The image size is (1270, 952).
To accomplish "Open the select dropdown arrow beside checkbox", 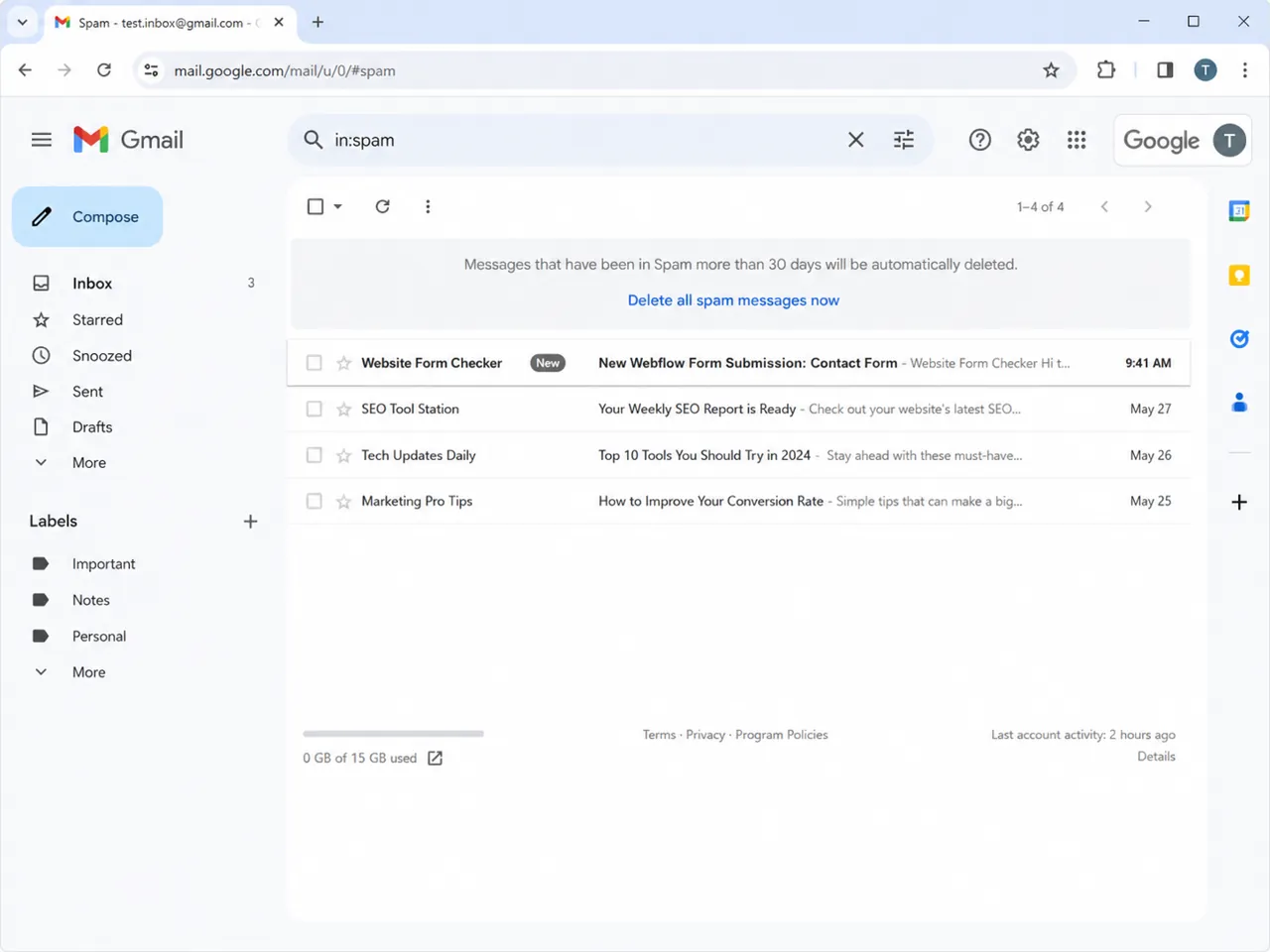I will tap(338, 206).
